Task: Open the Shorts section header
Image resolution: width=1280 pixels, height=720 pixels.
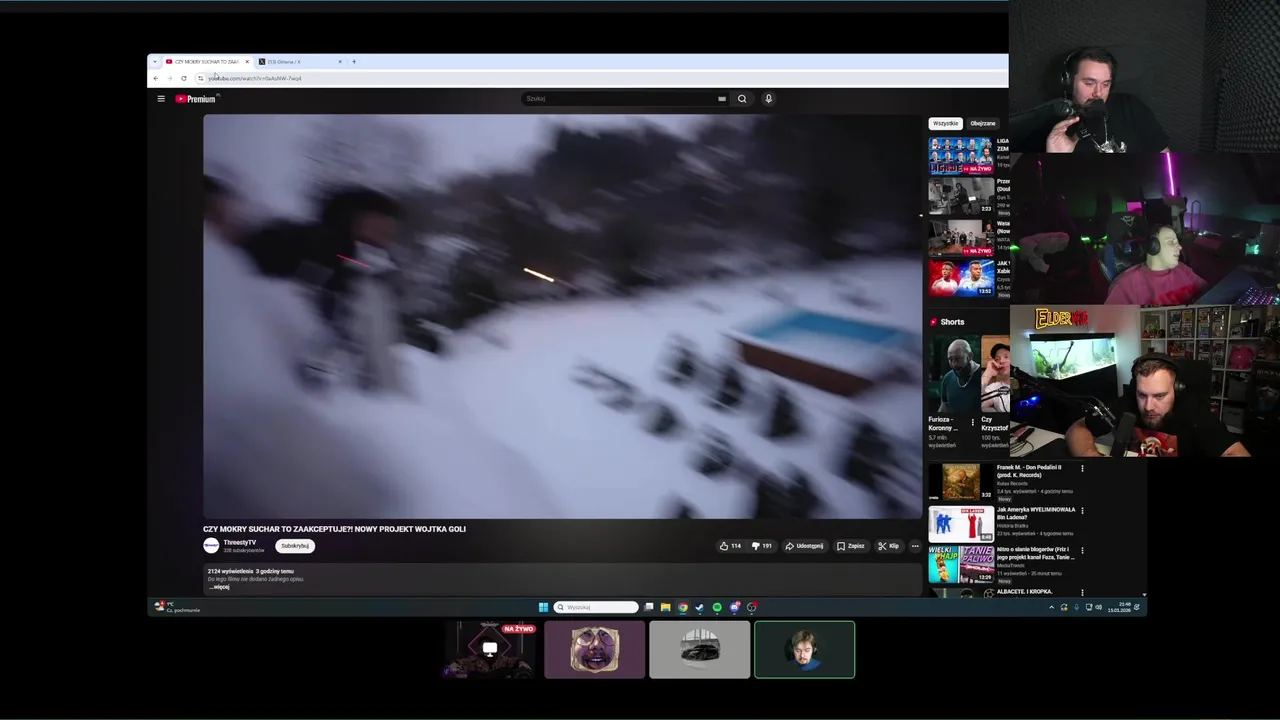Action: pyautogui.click(x=947, y=322)
